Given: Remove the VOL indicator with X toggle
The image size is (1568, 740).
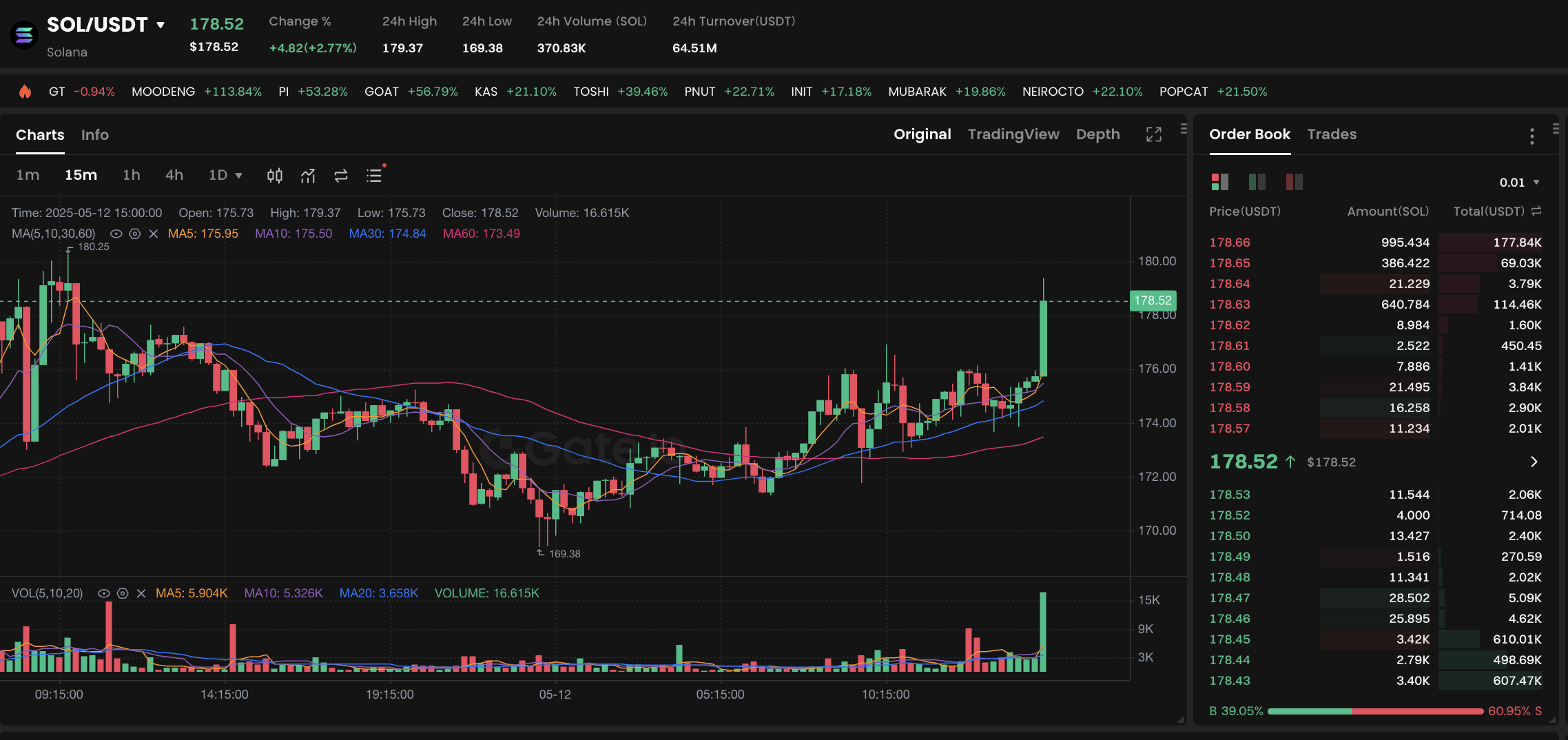Looking at the screenshot, I should [141, 593].
